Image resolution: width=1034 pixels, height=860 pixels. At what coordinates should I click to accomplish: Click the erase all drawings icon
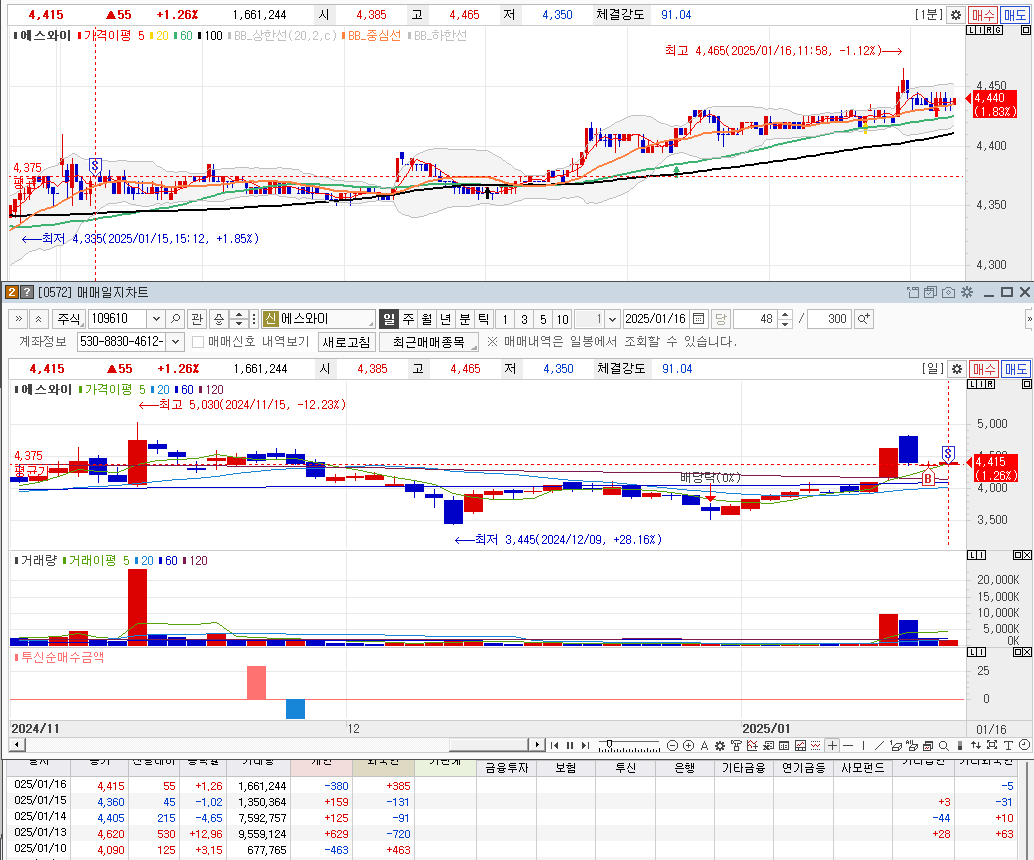click(912, 745)
